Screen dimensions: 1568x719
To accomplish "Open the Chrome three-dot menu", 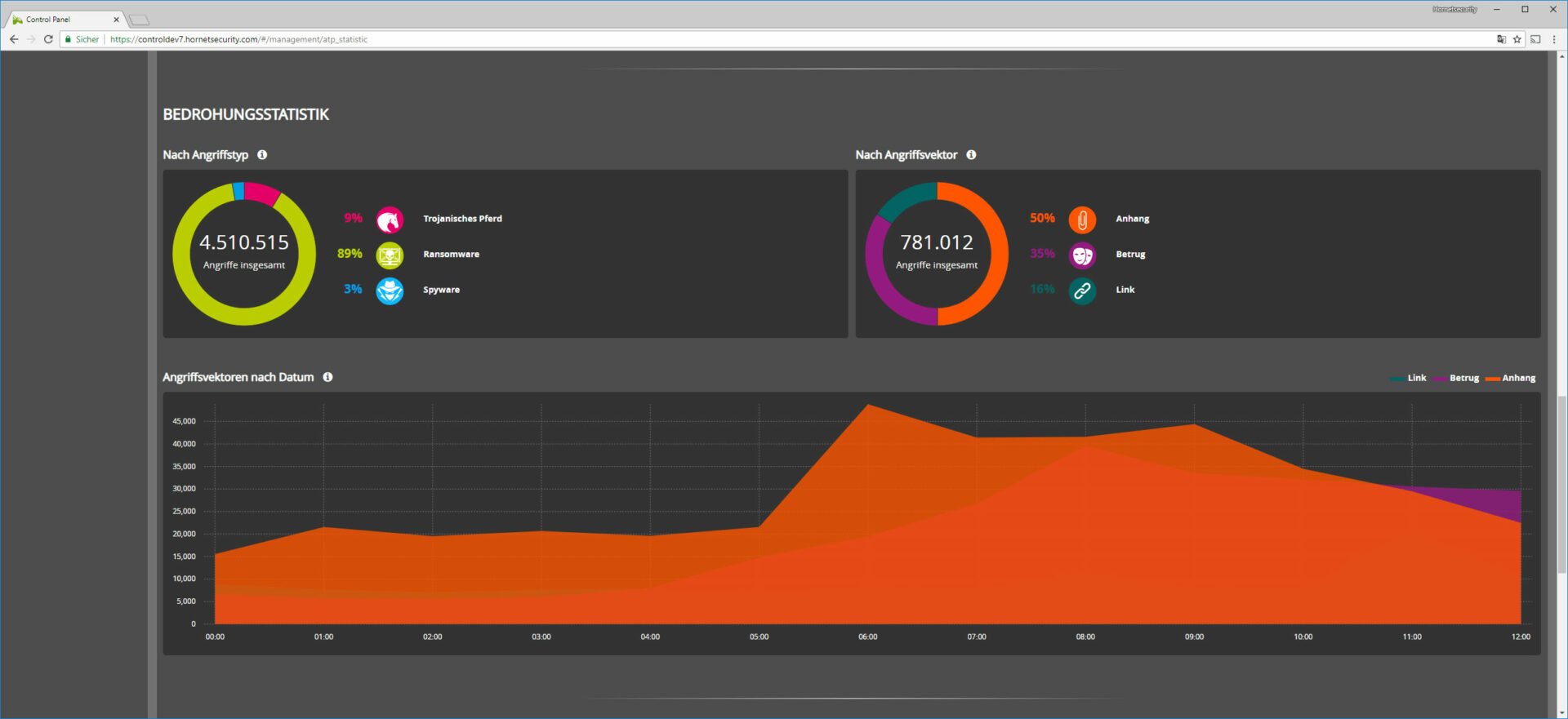I will [1553, 39].
